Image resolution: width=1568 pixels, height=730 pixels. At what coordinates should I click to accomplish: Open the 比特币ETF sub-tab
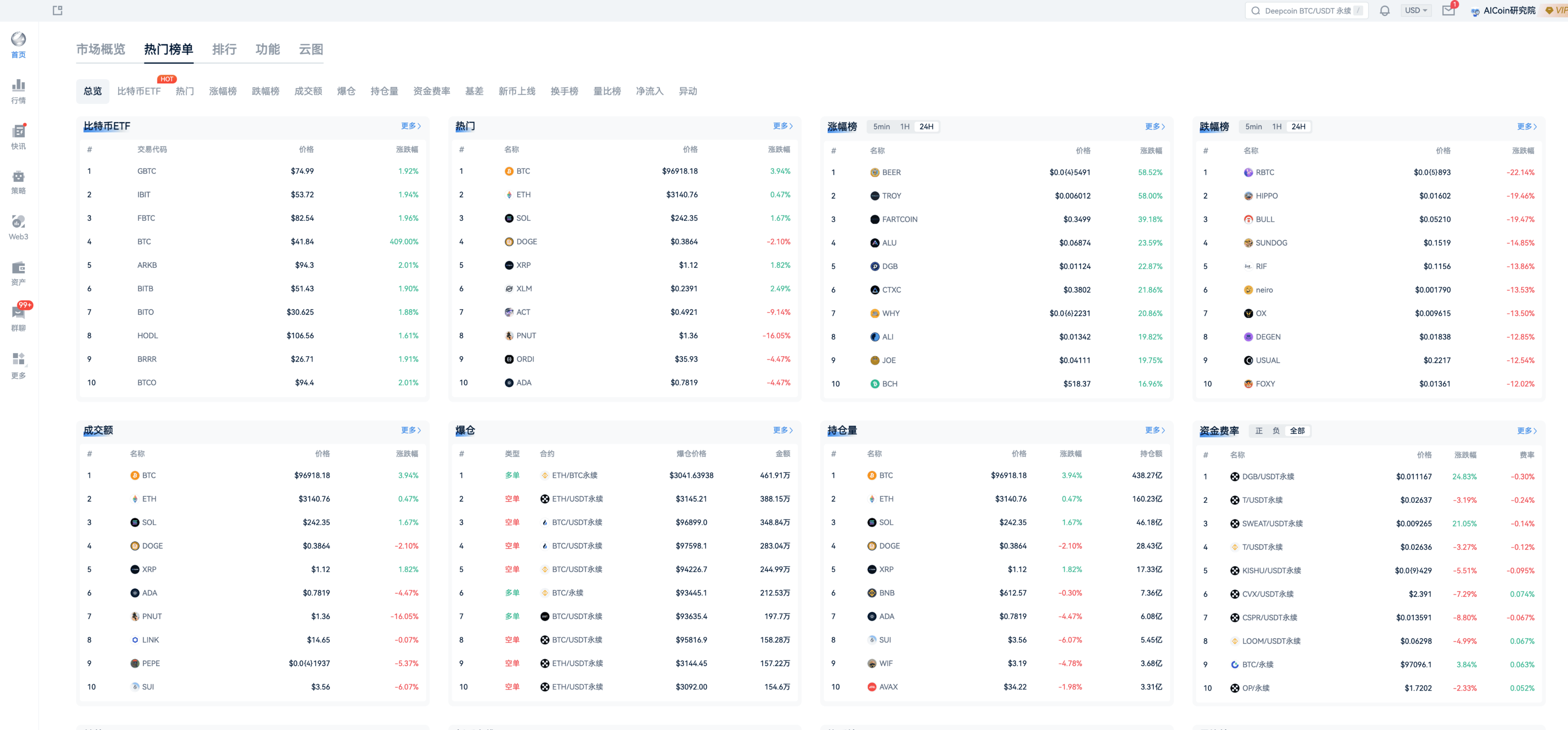coord(139,91)
